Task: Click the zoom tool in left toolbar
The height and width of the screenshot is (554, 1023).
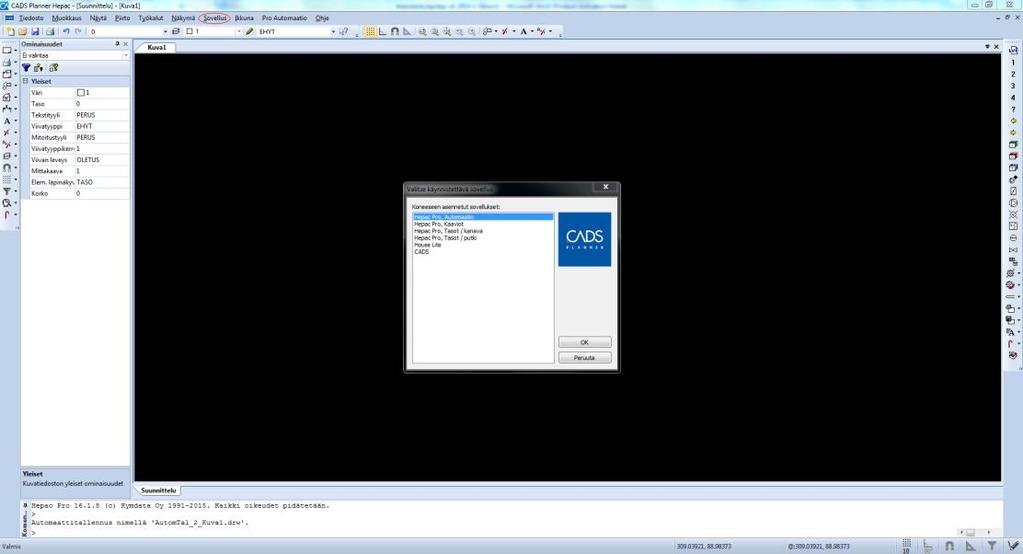Action: point(7,203)
